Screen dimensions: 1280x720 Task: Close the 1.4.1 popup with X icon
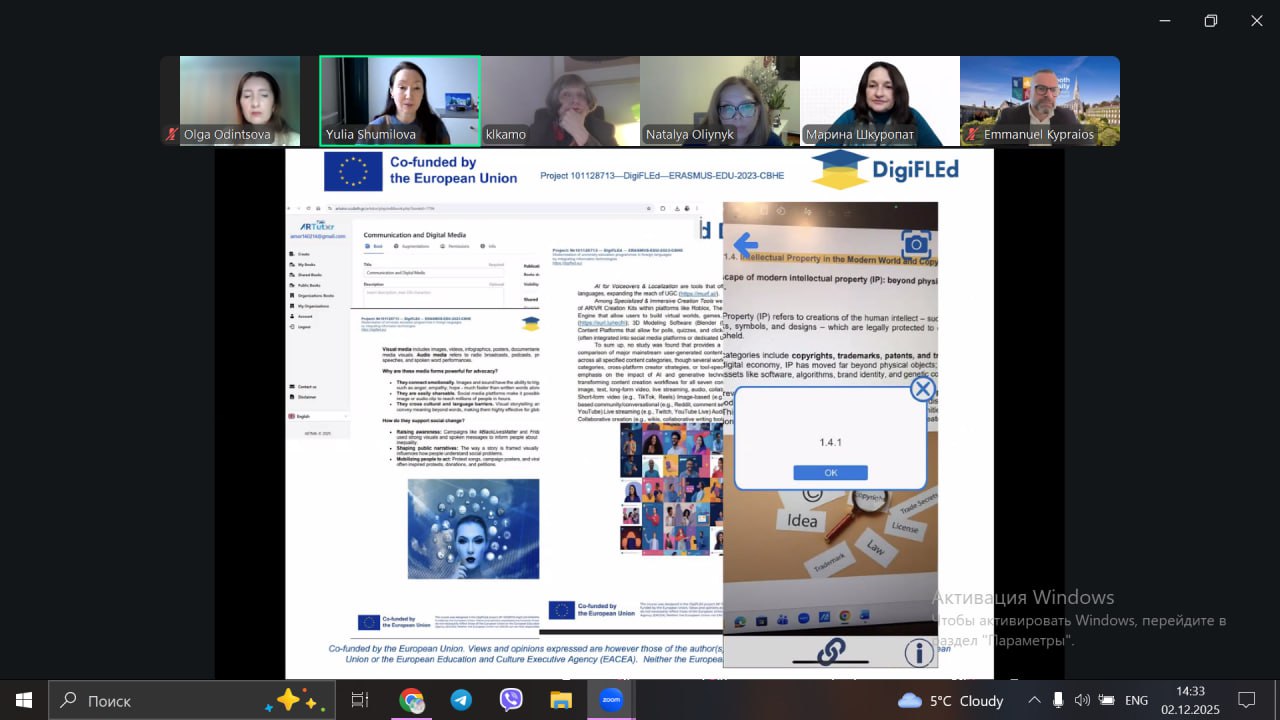(x=922, y=389)
